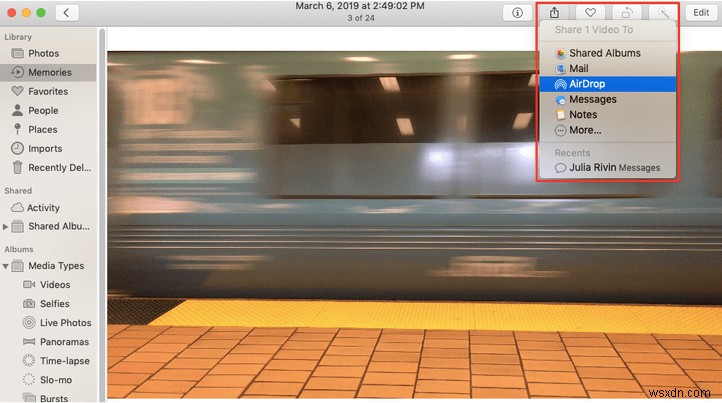
Task: Open Places in sidebar
Action: pos(48,129)
